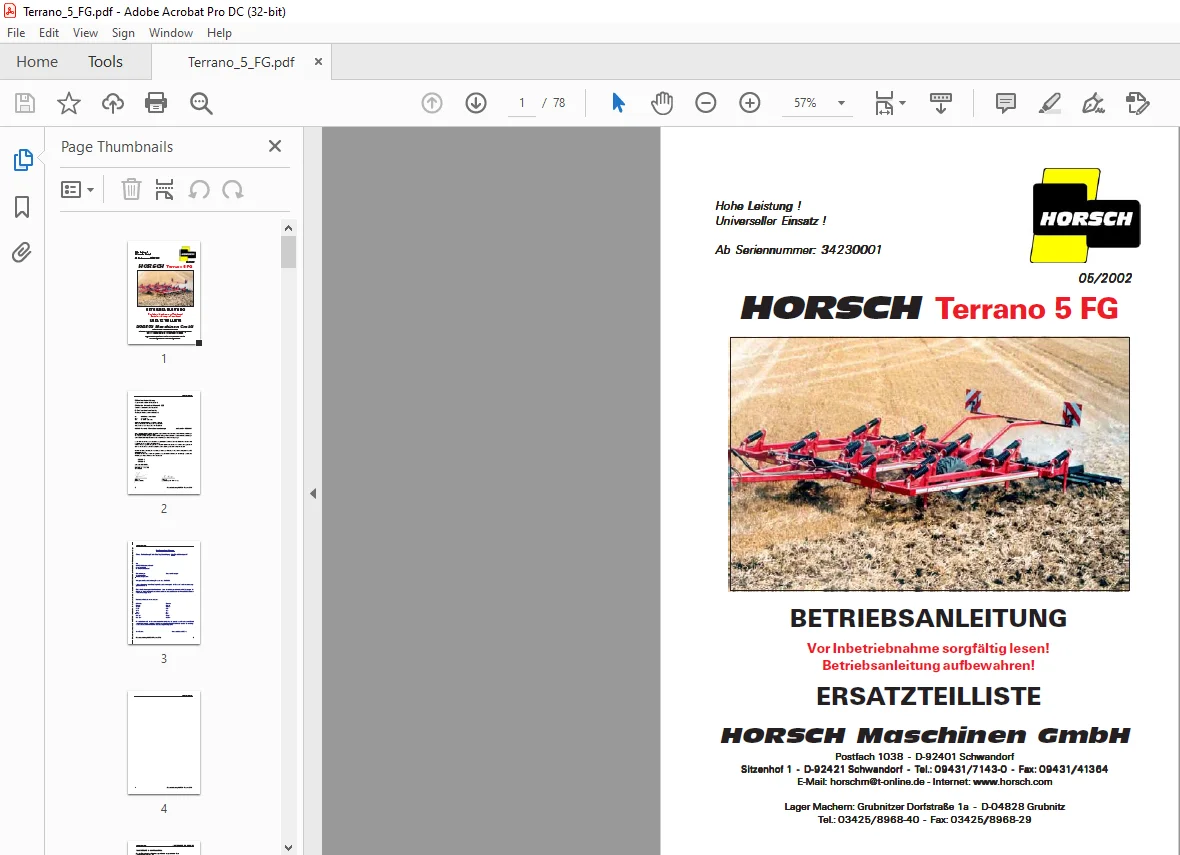Click the 57% zoom value field

click(805, 103)
